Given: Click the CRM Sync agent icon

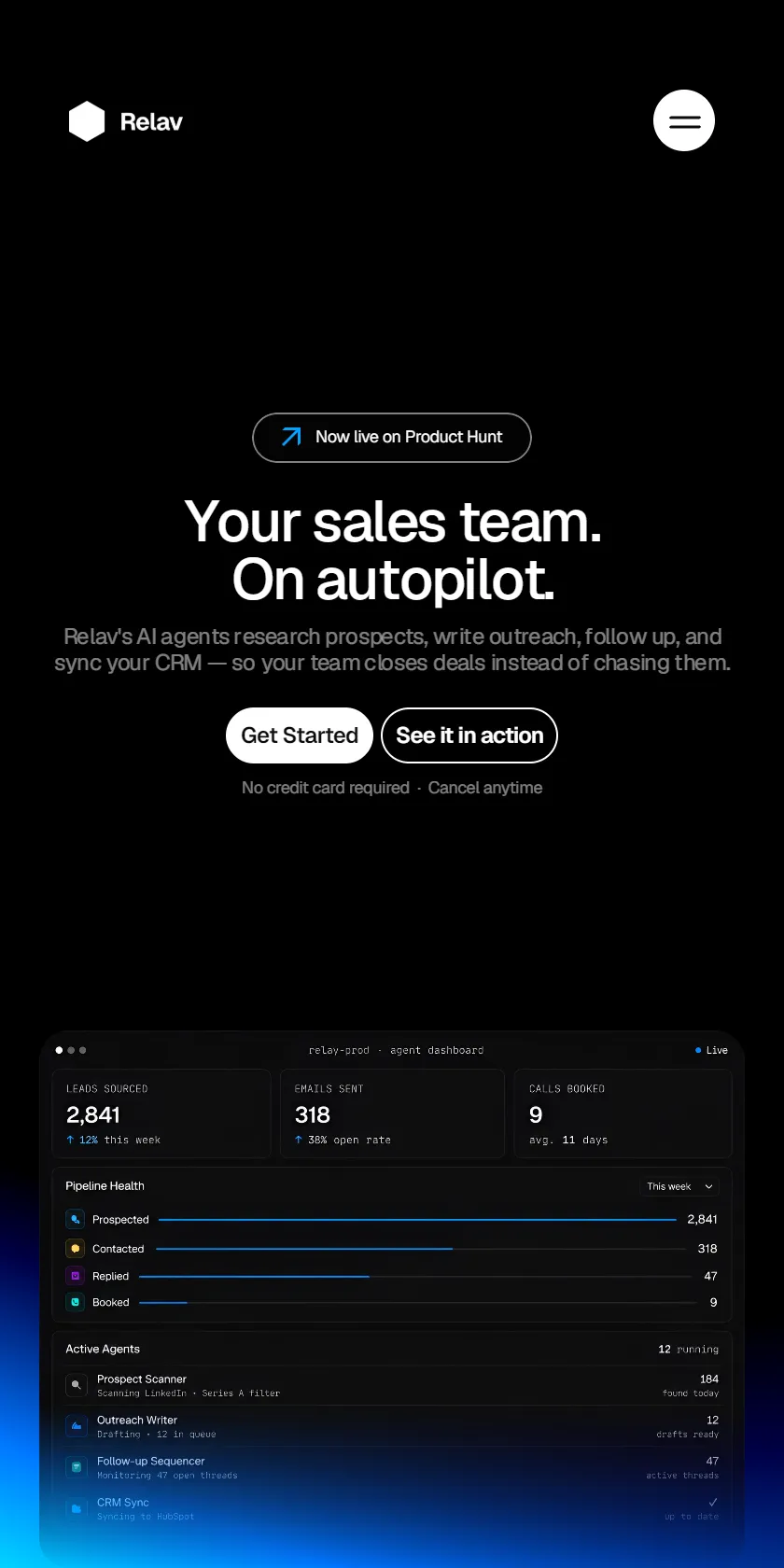Looking at the screenshot, I should tap(77, 1508).
